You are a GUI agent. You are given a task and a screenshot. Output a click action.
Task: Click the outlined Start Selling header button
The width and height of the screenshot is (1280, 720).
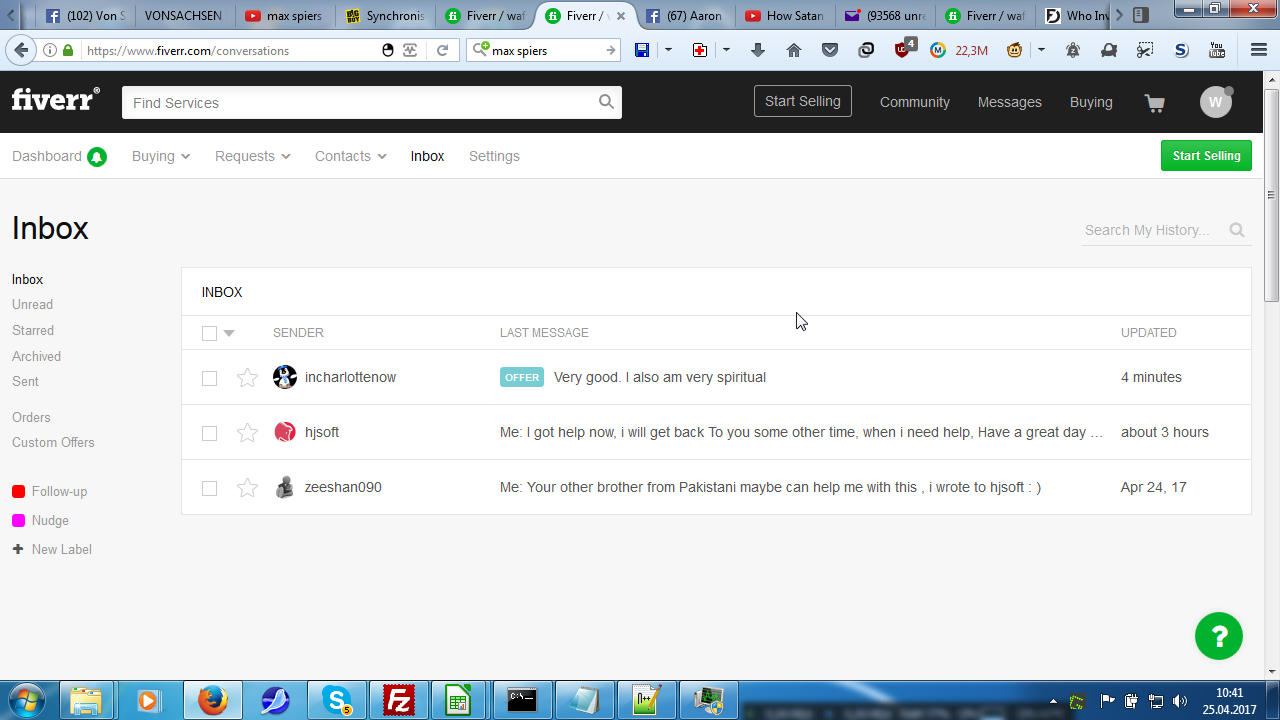803,101
